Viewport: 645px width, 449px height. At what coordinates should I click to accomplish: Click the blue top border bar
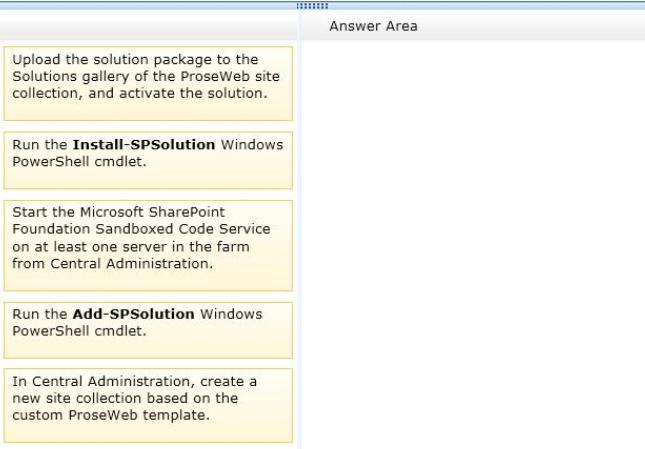(x=322, y=6)
